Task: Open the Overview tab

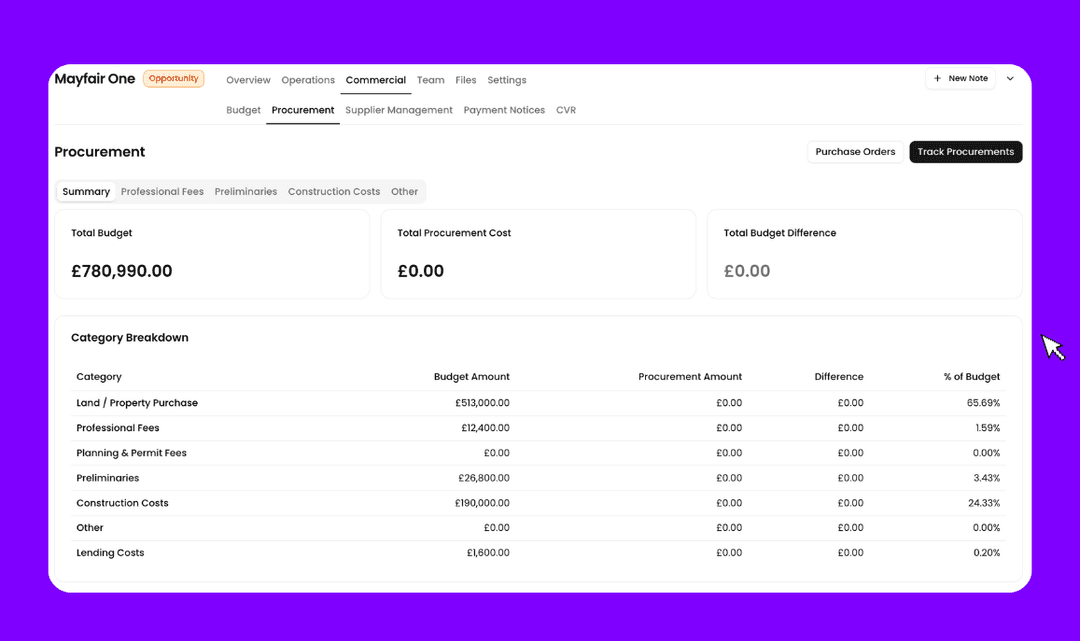Action: 248,80
